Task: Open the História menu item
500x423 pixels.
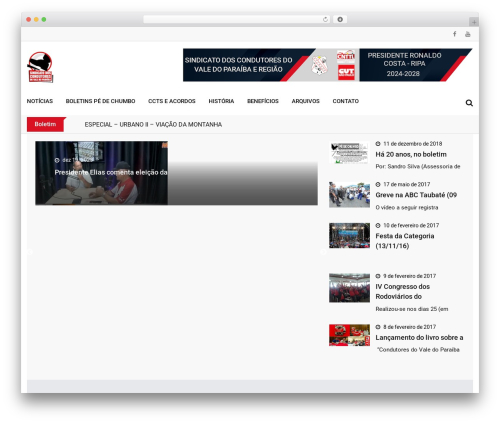Action: pyautogui.click(x=221, y=101)
